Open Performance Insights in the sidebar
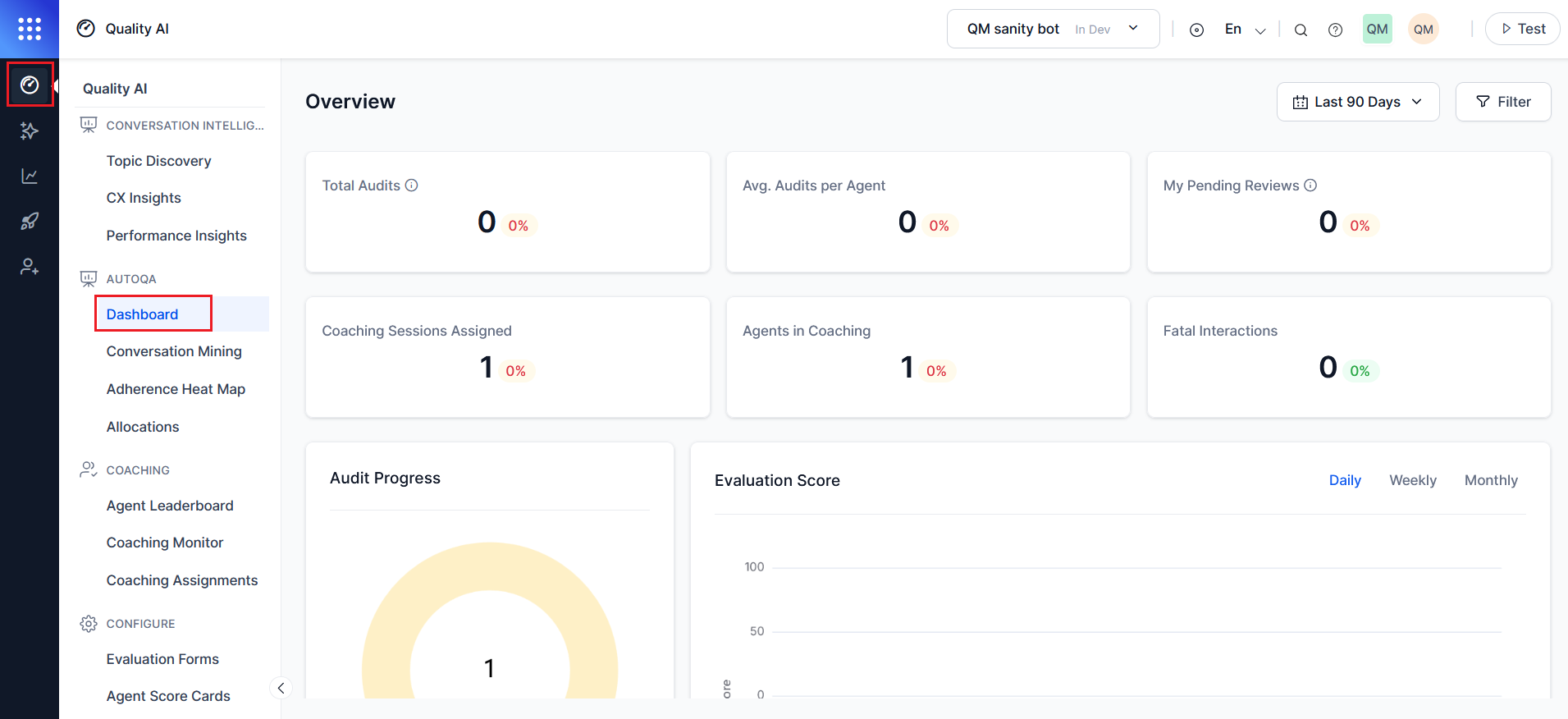This screenshot has height=719, width=1568. (176, 236)
